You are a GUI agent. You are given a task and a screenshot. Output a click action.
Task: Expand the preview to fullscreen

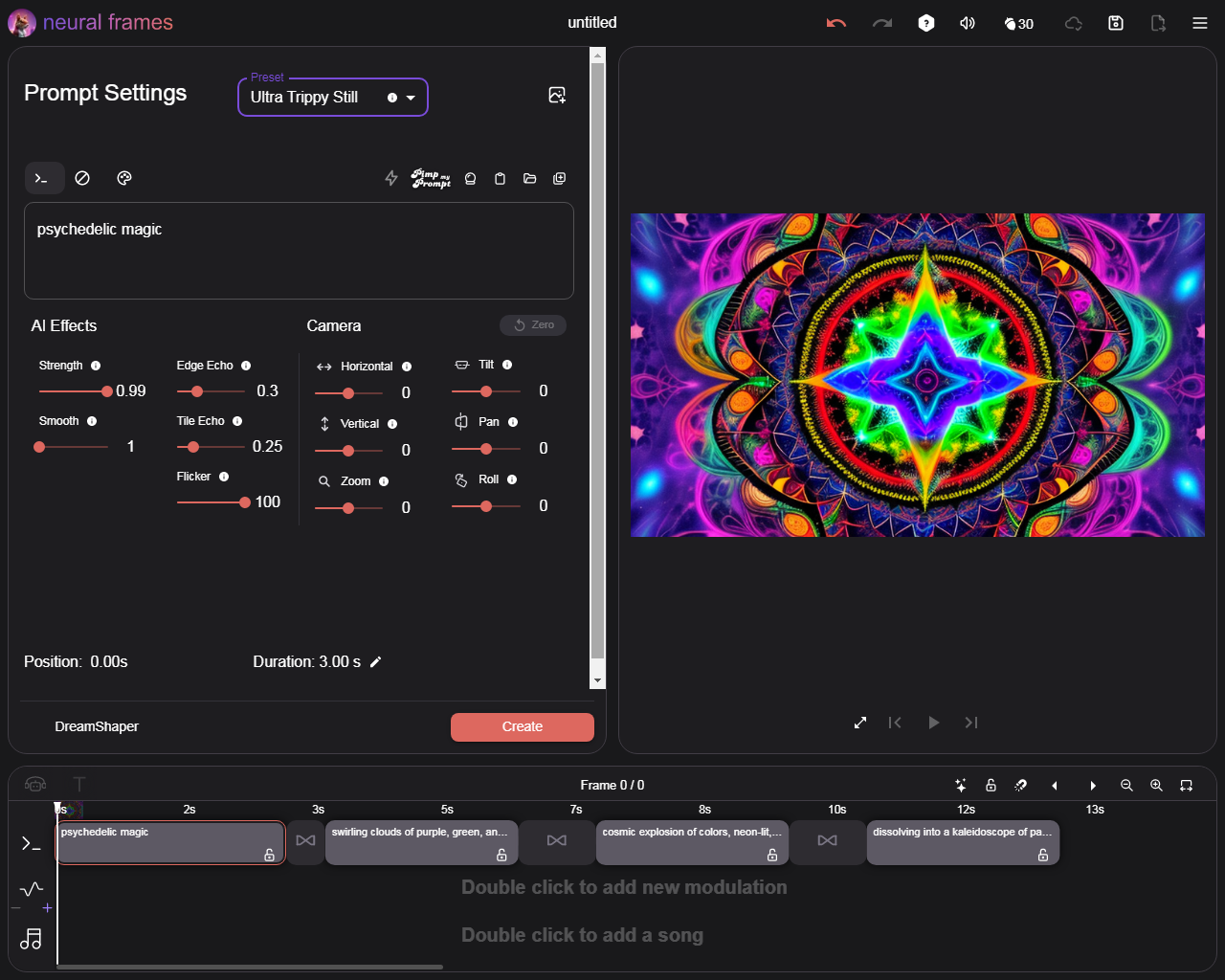(860, 723)
